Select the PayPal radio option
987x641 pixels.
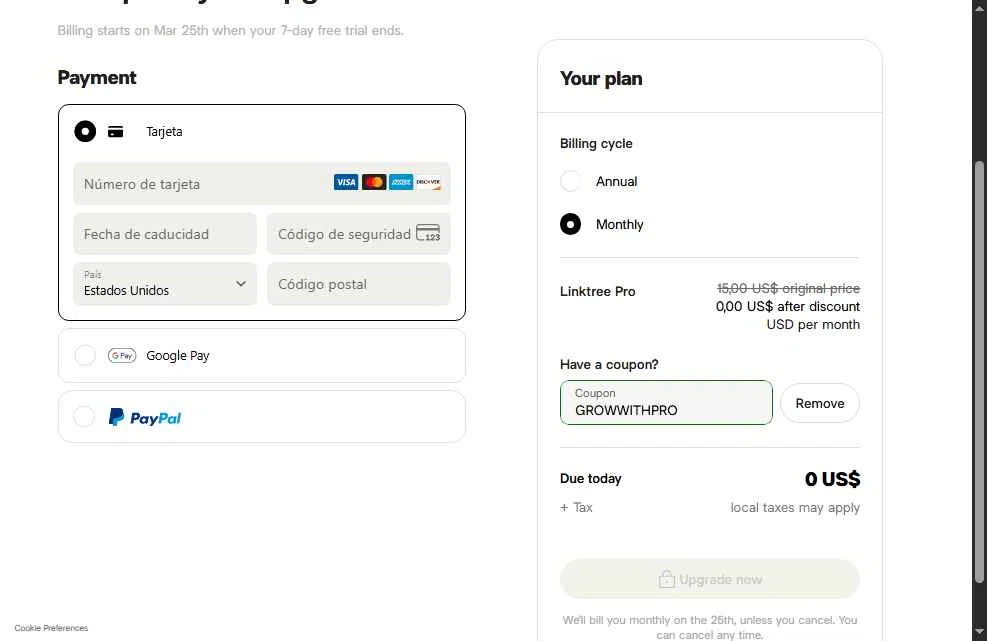pos(85,416)
